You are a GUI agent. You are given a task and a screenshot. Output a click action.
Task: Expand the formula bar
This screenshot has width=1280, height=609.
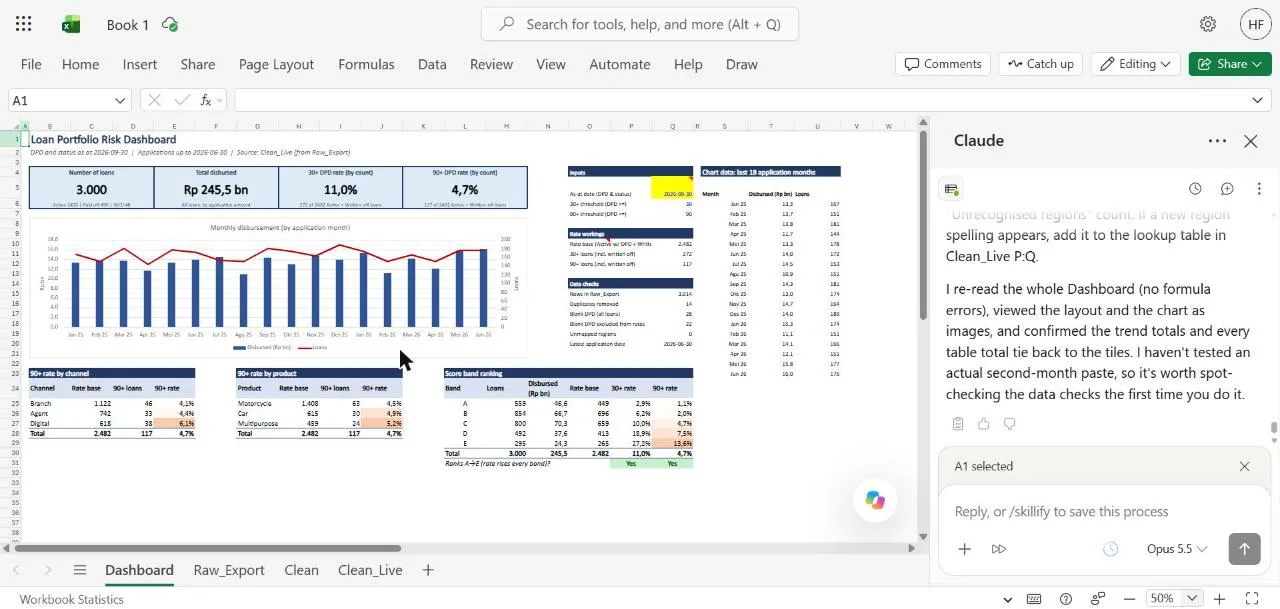click(x=1258, y=100)
